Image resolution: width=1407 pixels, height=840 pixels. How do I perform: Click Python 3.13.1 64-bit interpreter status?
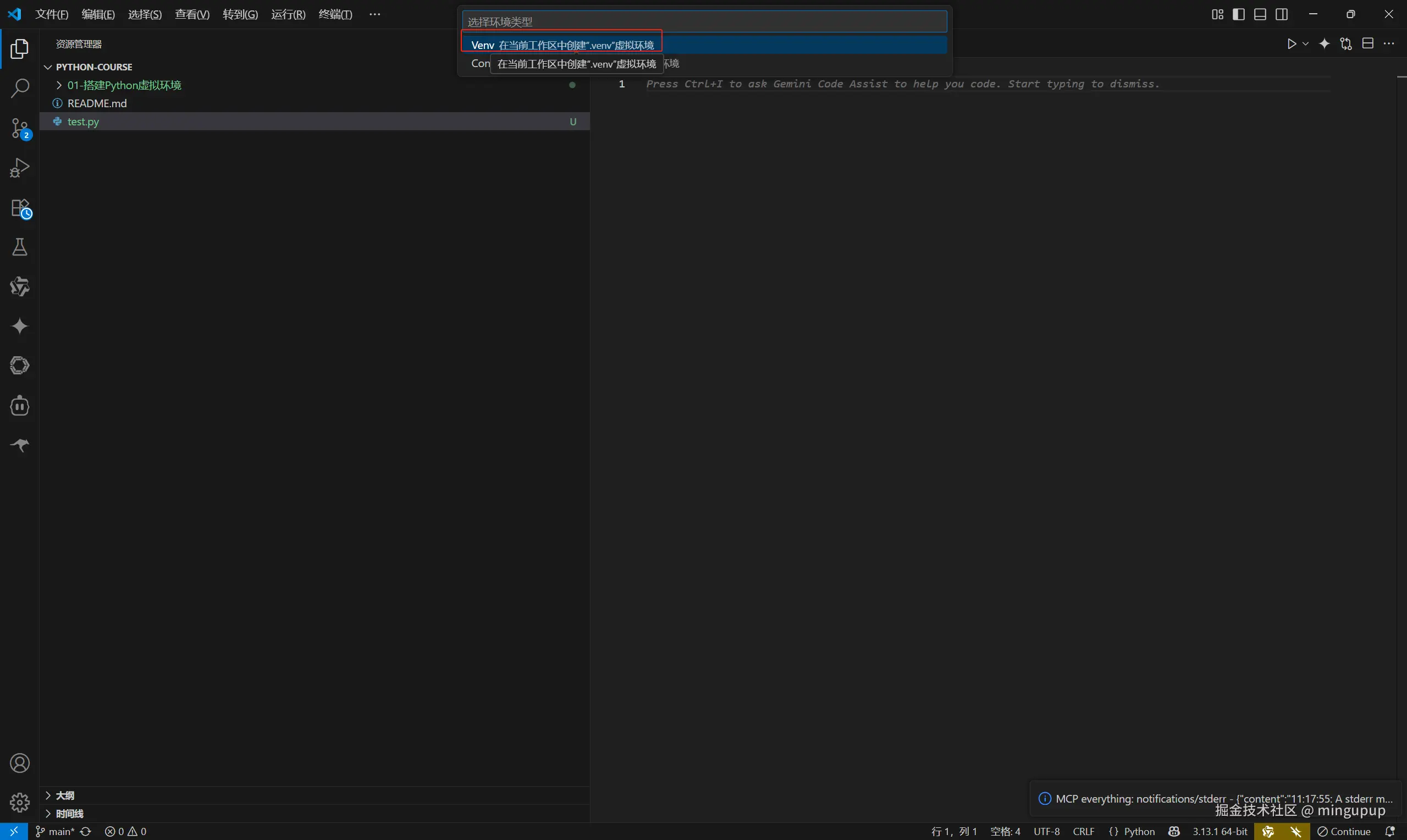1220,831
